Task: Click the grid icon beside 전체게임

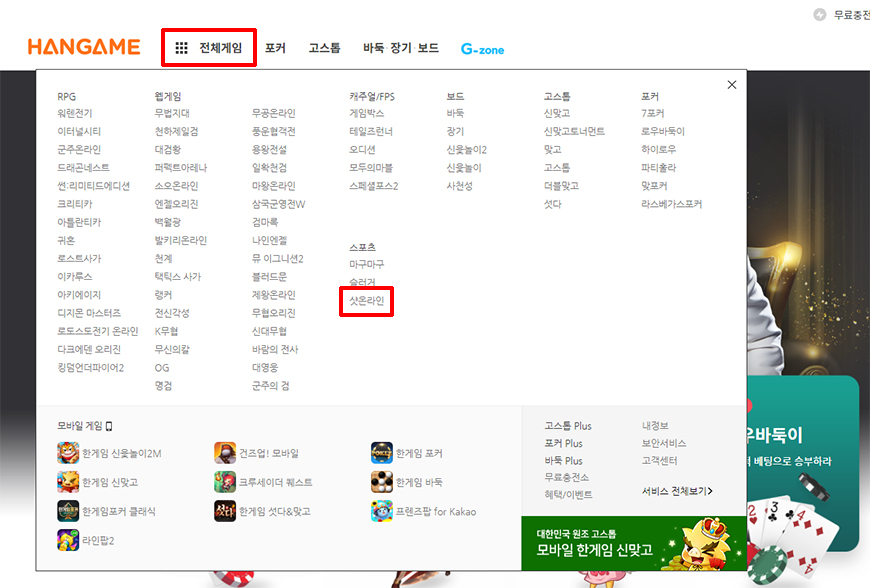Action: [181, 48]
